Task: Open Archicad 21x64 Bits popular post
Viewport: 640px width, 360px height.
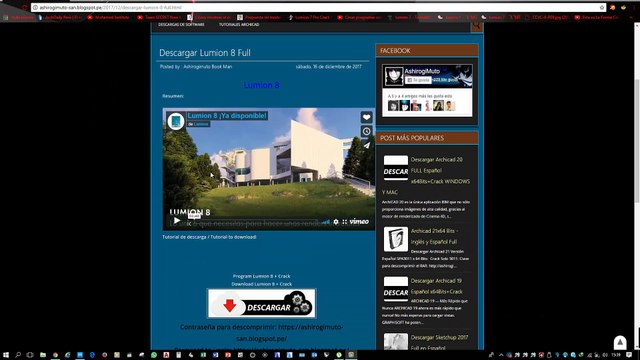Action: coord(434,236)
